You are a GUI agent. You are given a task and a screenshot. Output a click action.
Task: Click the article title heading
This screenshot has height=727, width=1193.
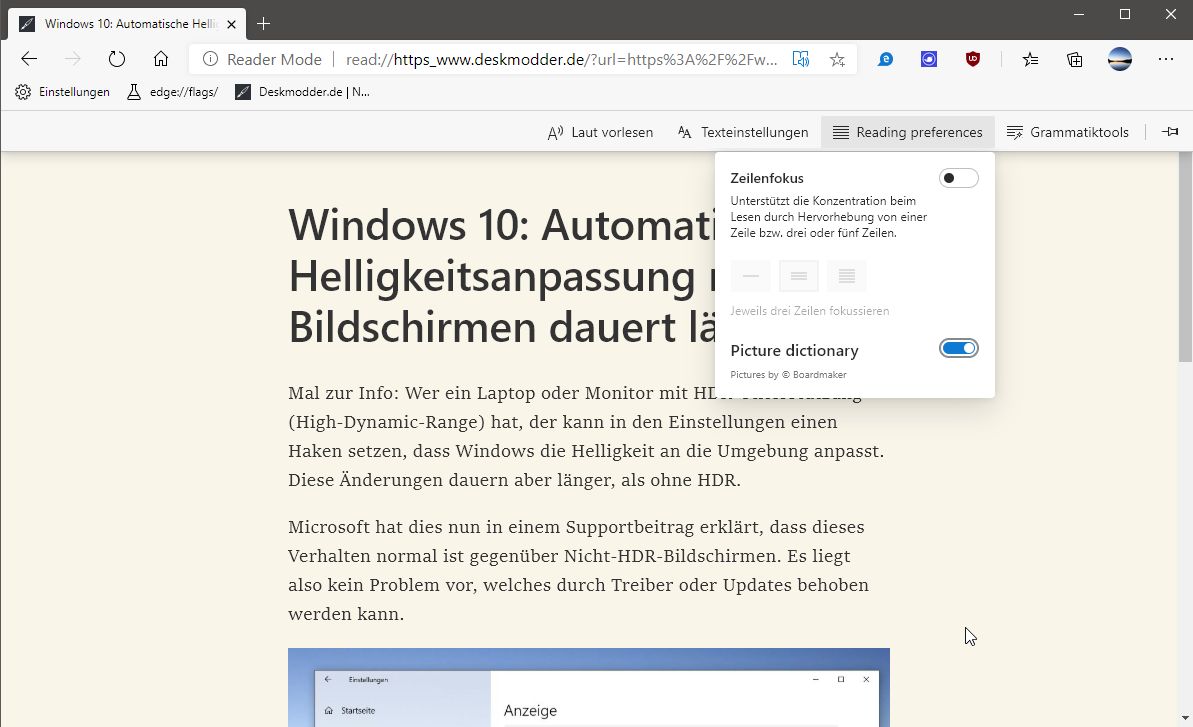(501, 276)
